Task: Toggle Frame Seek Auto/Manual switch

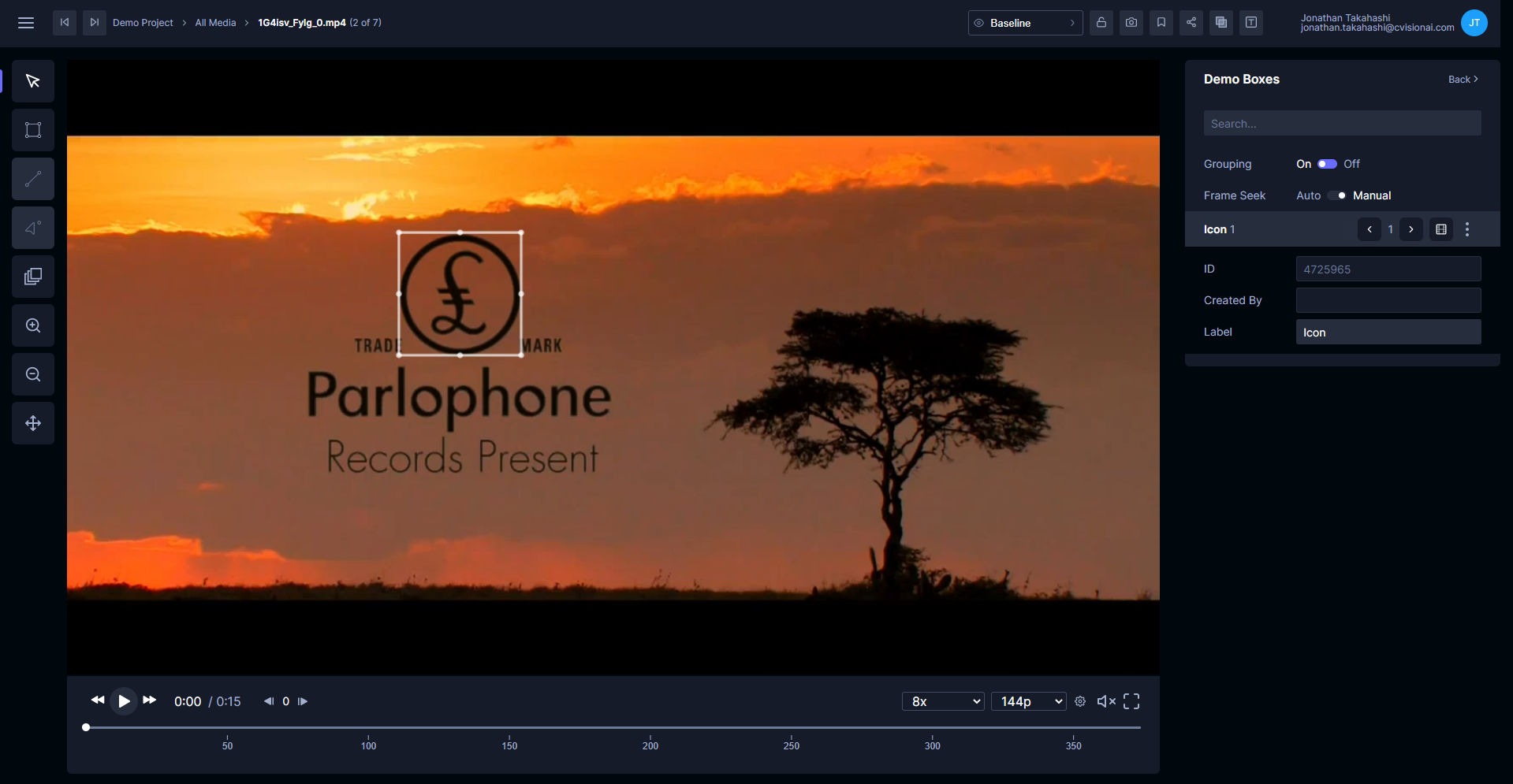Action: coord(1337,195)
